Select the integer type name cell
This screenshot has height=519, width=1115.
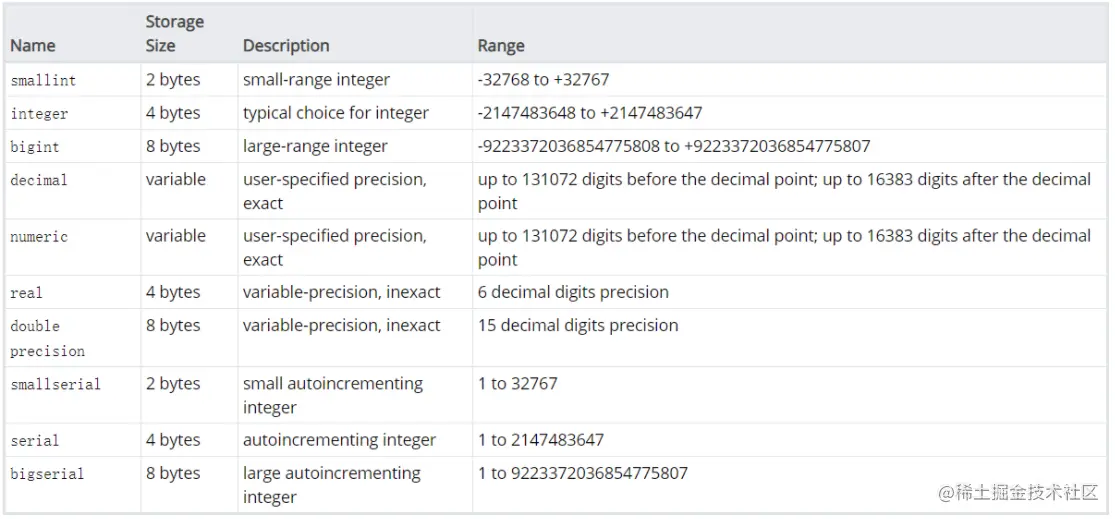tap(39, 114)
